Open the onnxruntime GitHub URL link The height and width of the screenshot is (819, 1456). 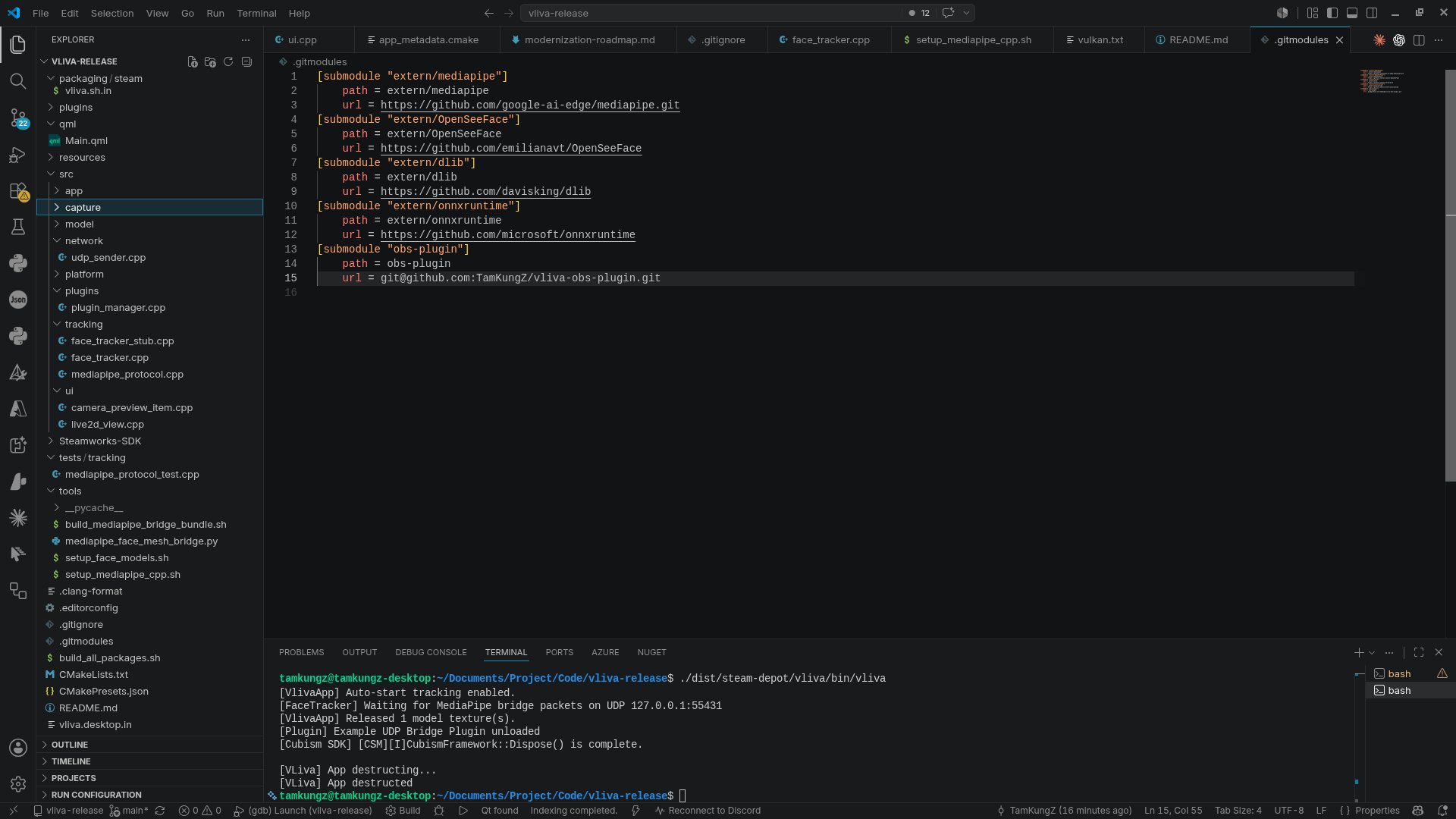coord(508,234)
